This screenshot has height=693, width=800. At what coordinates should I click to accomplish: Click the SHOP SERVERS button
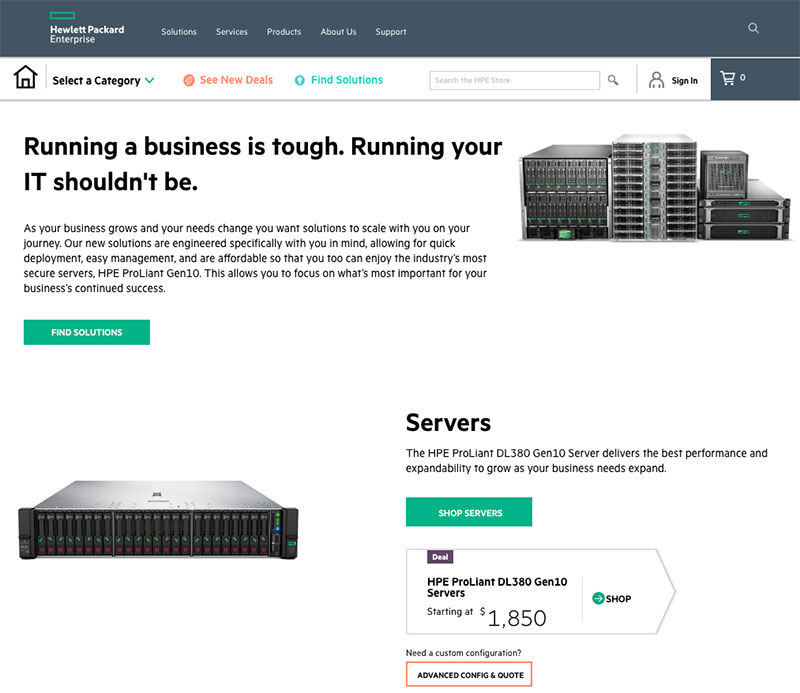[469, 512]
